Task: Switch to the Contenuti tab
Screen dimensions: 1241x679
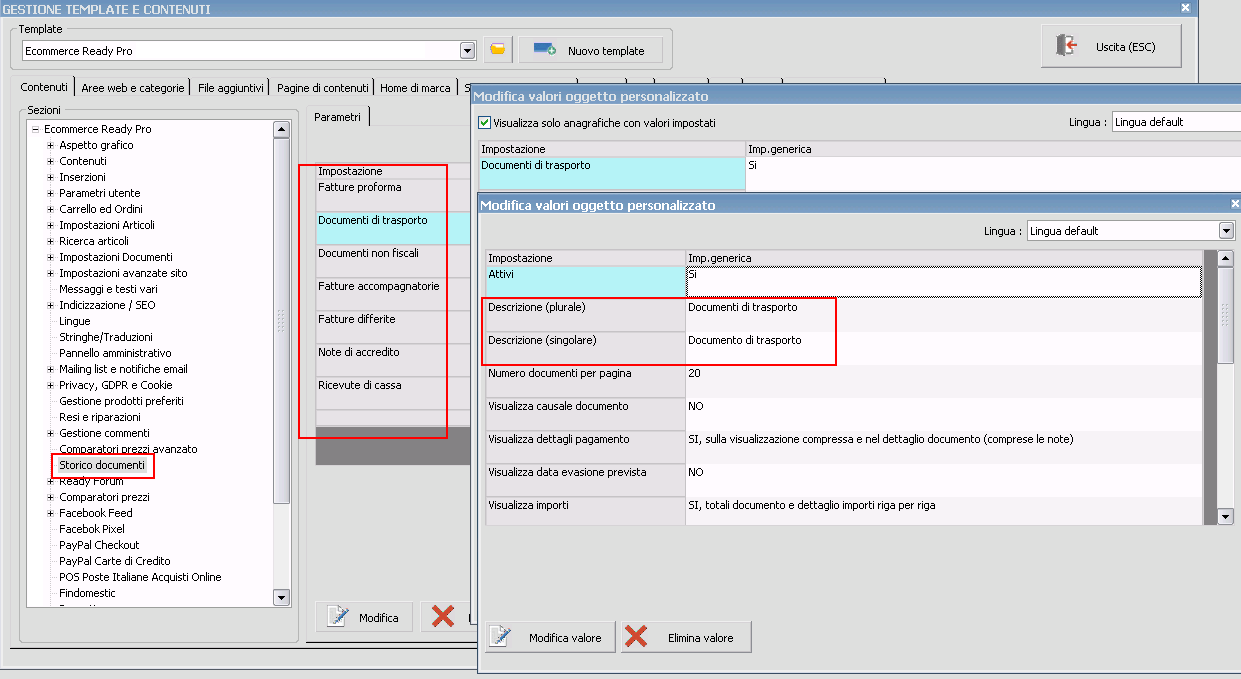Action: point(44,87)
